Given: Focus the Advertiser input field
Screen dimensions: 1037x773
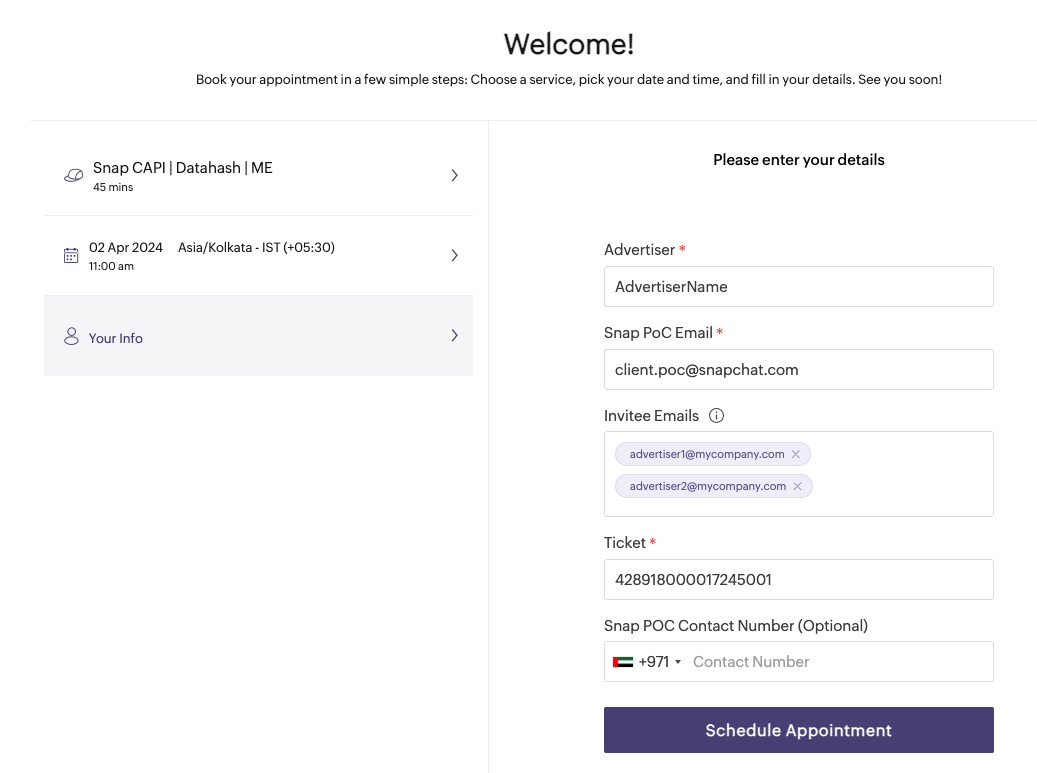Looking at the screenshot, I should click(798, 286).
